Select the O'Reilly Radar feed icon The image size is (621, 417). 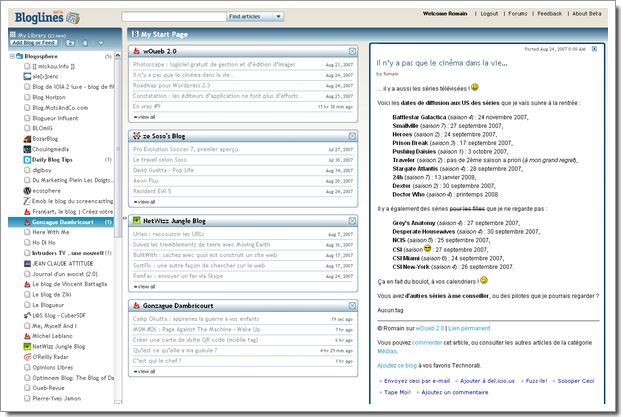(x=27, y=357)
